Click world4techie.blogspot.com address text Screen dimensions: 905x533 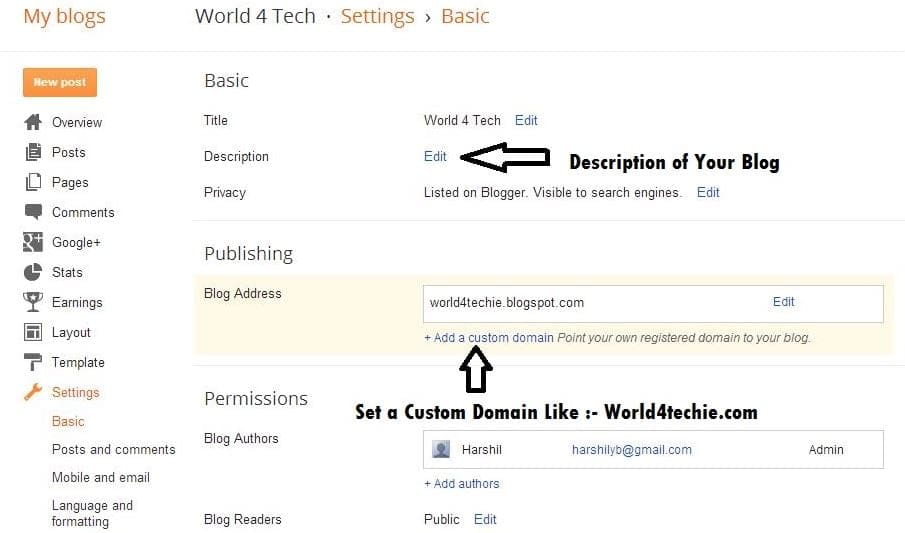[x=507, y=303]
